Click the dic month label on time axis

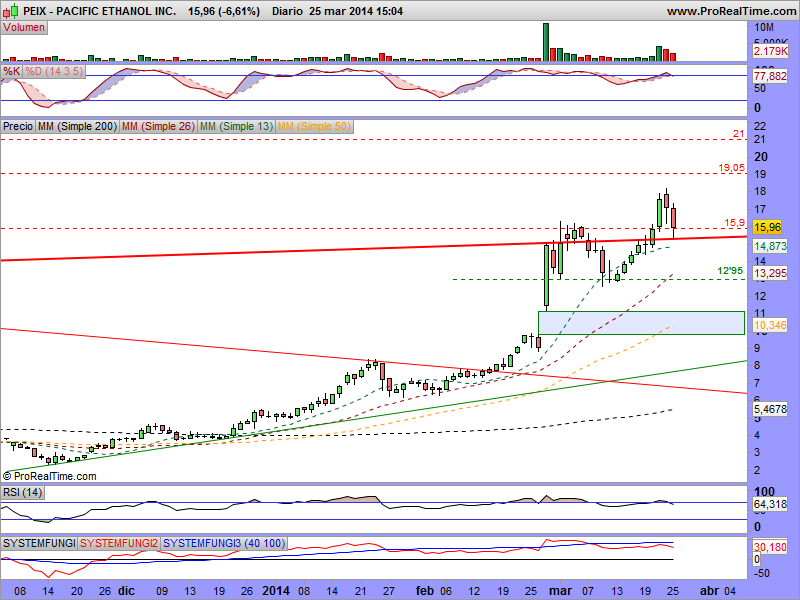126,591
